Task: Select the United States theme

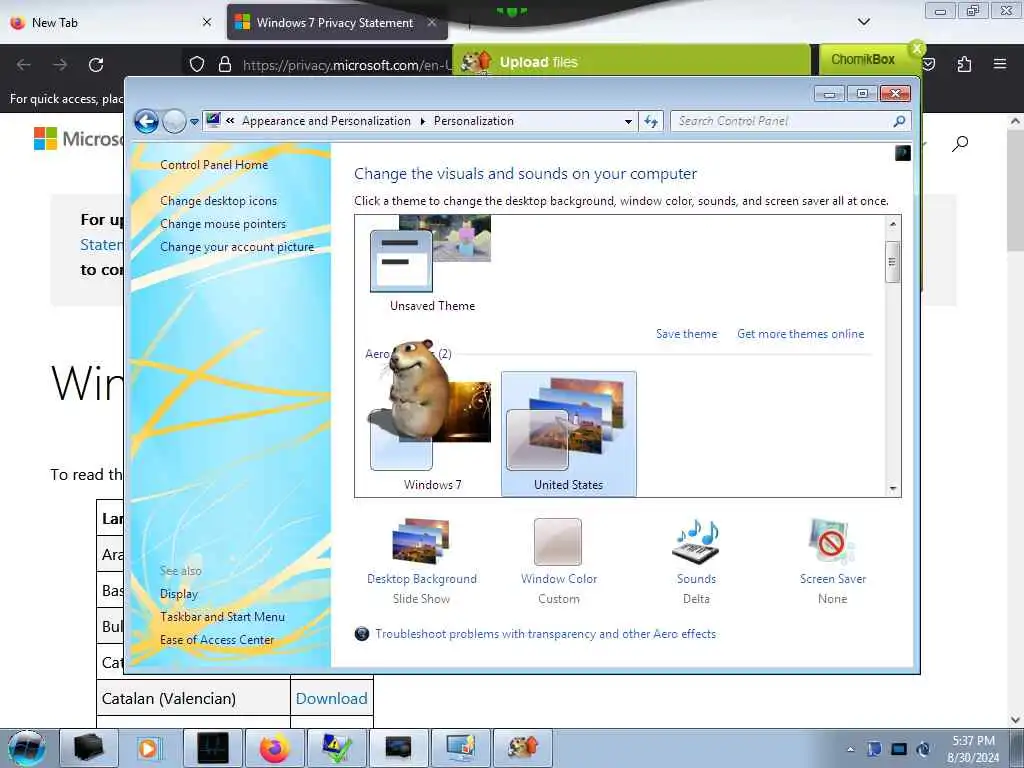Action: [x=568, y=434]
